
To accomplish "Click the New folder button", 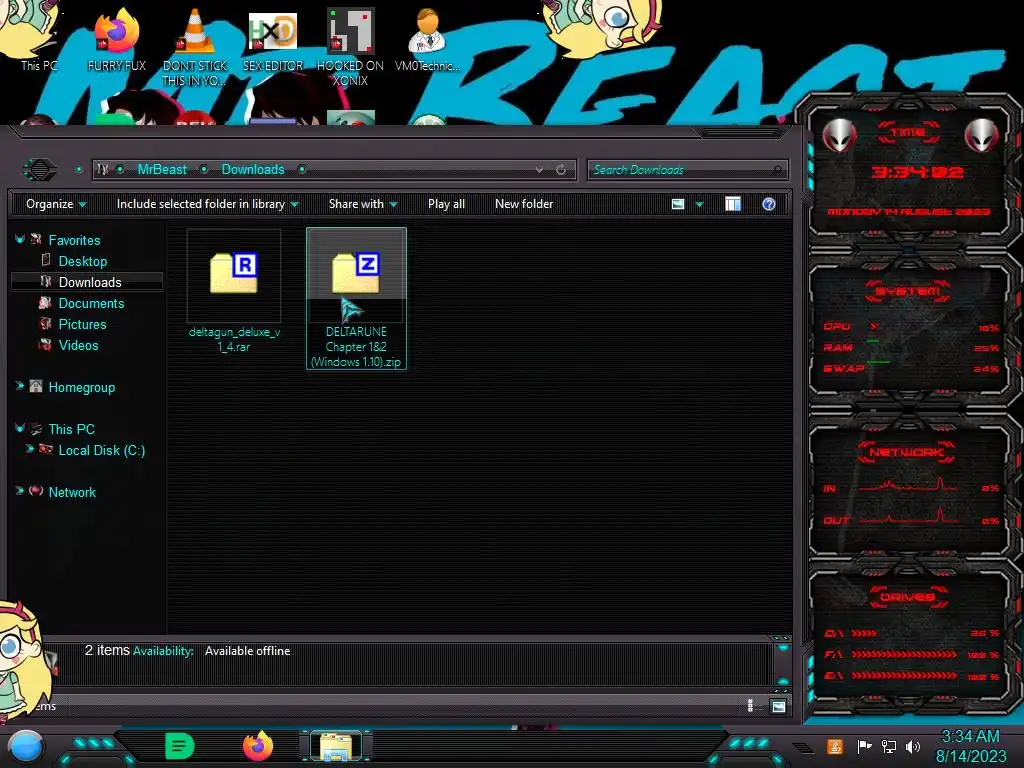I will point(524,204).
